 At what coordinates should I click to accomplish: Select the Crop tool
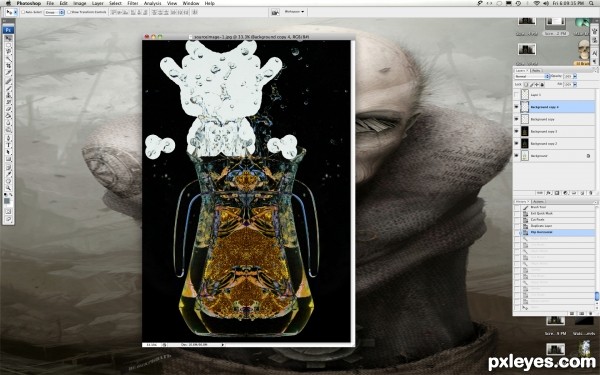point(8,66)
